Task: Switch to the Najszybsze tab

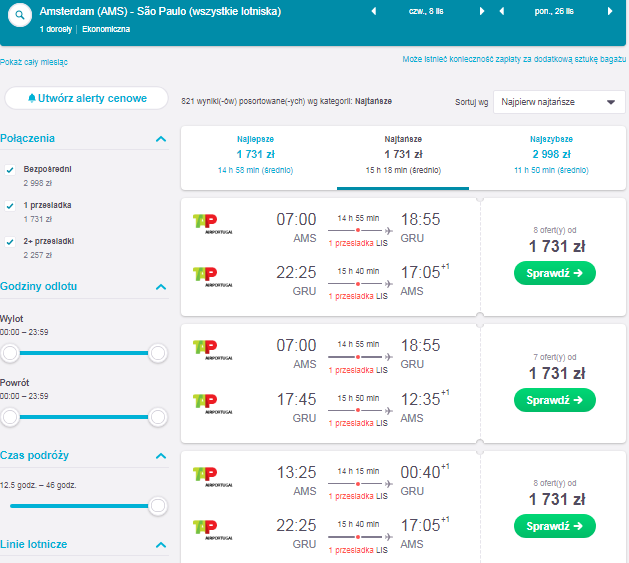Action: [x=551, y=155]
